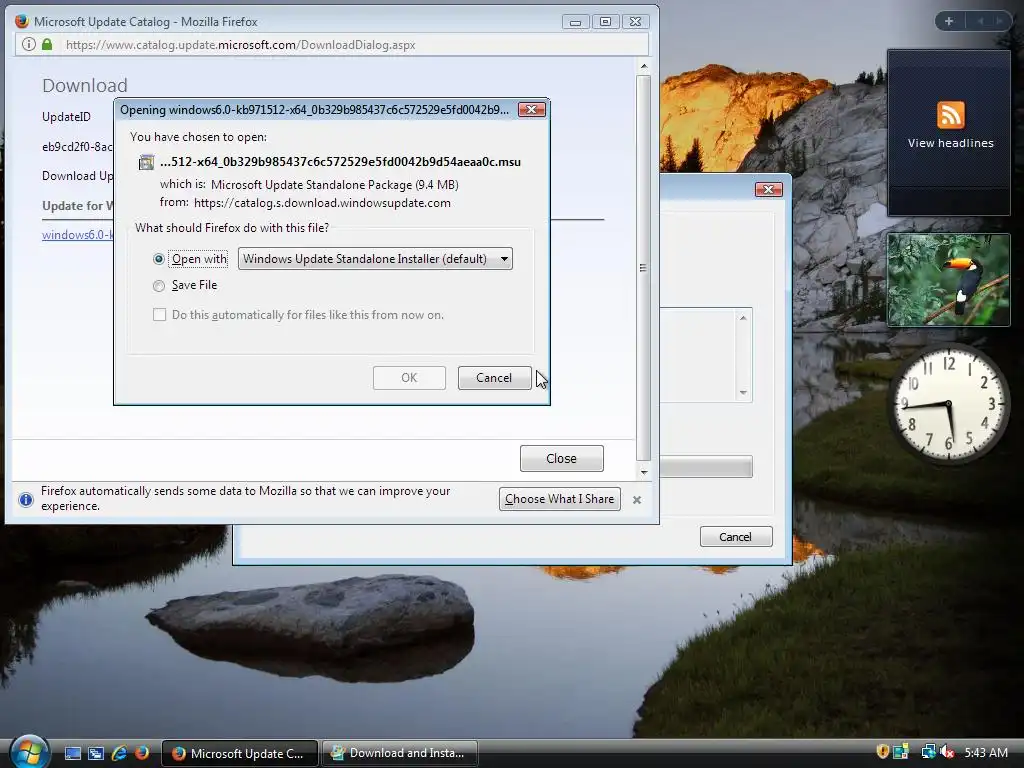Click the Firefox vertical scrollbar thumb
Screen dimensions: 1024x768
pos(643,268)
